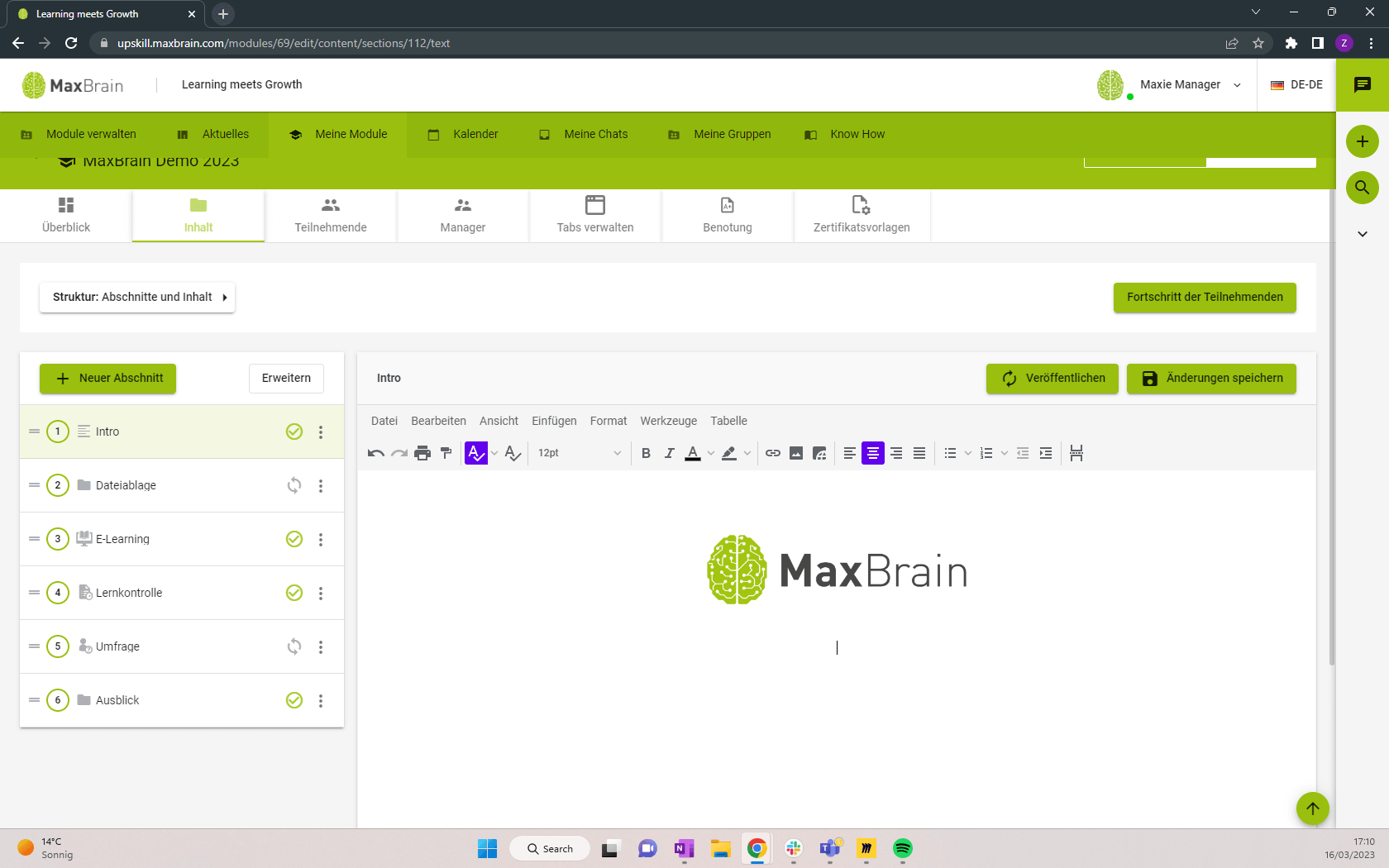Click the second spellcheck icon without highlight
Image resolution: width=1389 pixels, height=868 pixels.
[x=513, y=453]
